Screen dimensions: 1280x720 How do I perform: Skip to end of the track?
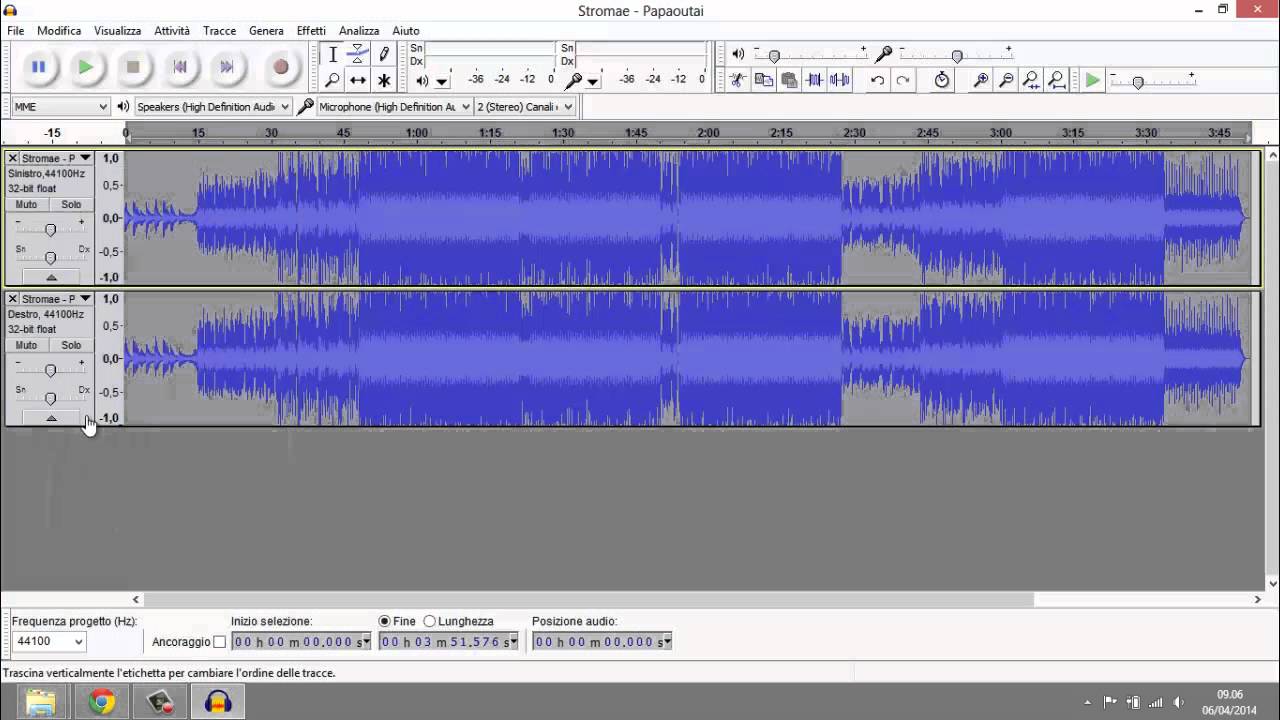point(227,67)
